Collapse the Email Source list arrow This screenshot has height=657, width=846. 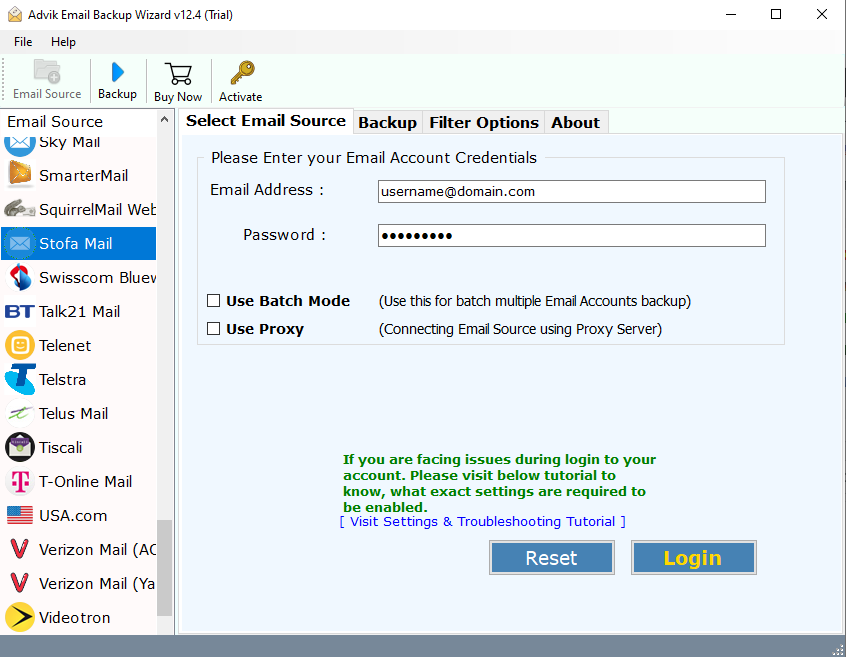tap(165, 120)
